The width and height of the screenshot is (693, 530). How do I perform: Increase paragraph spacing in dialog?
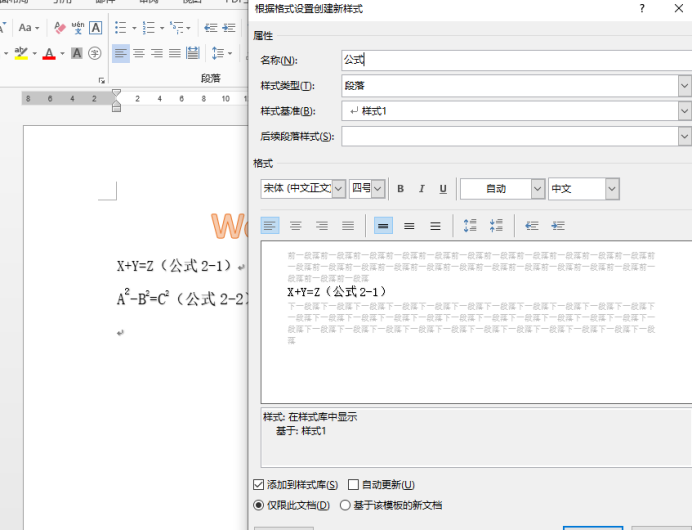click(x=470, y=226)
